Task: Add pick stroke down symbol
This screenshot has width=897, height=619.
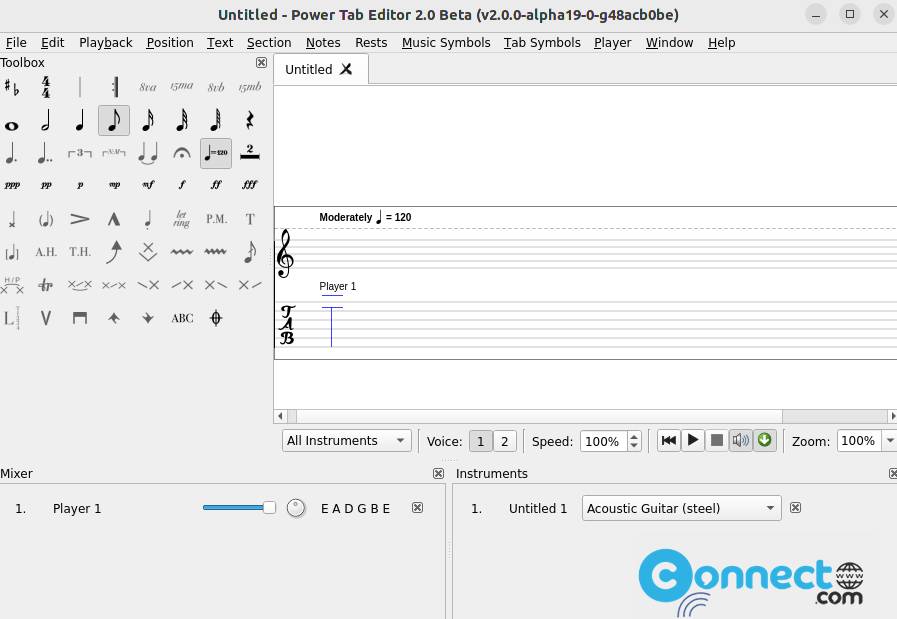Action: [80, 318]
